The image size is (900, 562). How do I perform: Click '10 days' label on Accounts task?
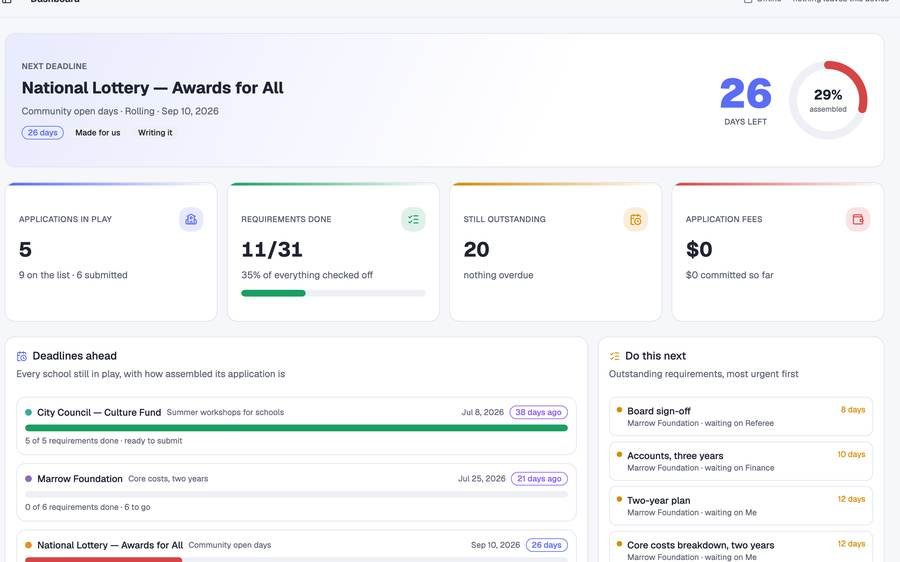(851, 455)
